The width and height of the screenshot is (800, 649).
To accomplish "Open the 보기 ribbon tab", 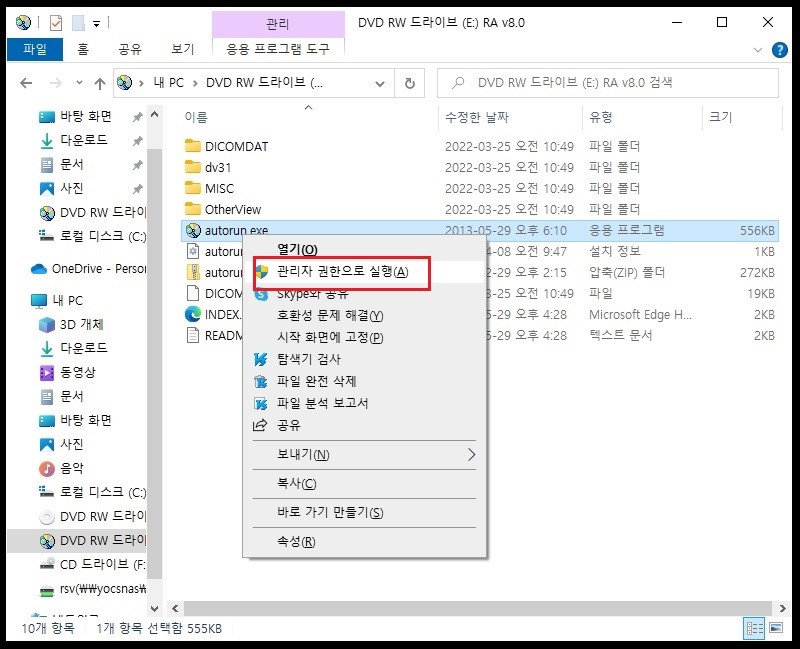I will tap(182, 48).
